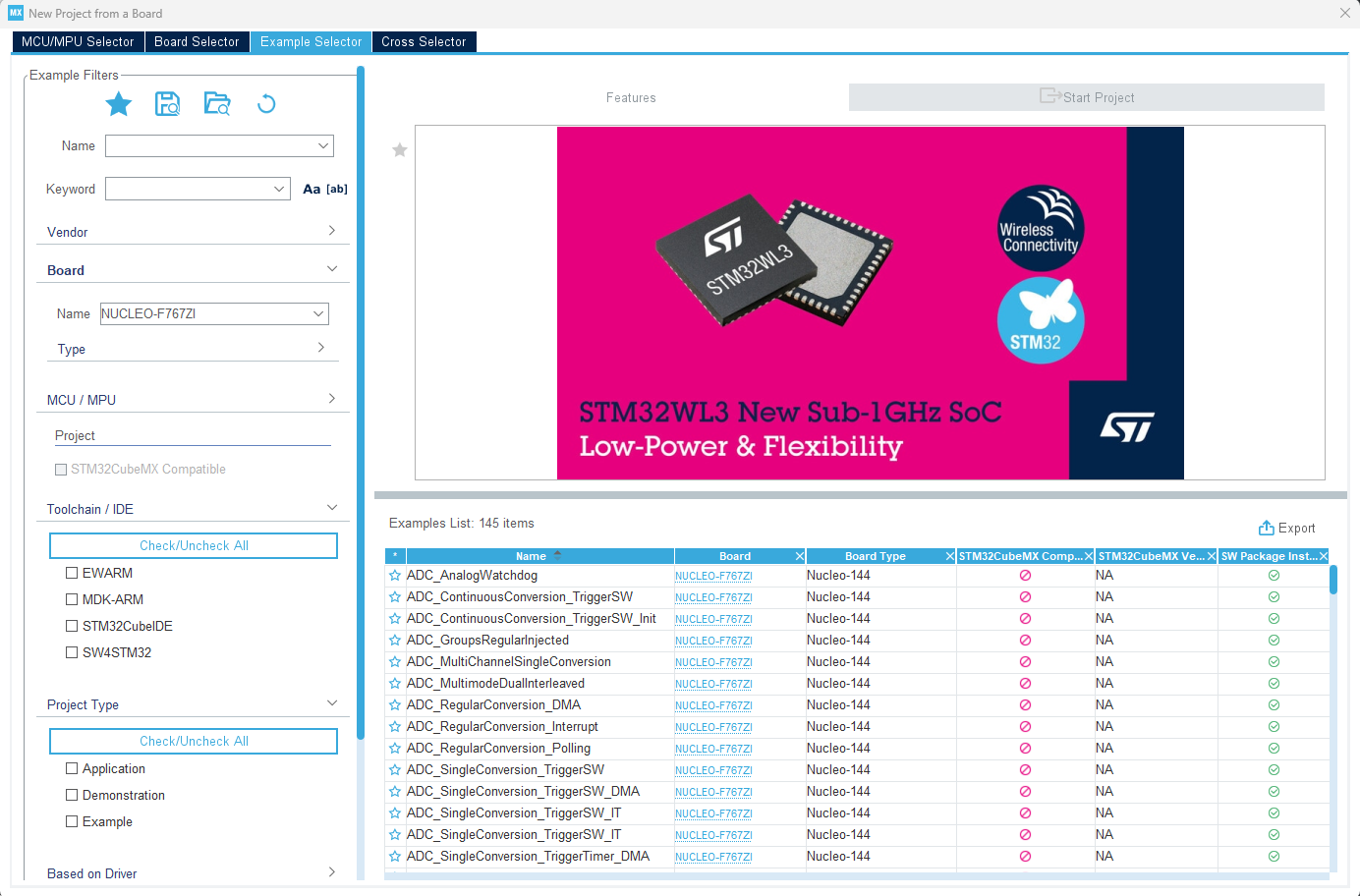This screenshot has width=1360, height=896.
Task: Click the filter panel vertical scrollbar
Action: [361, 403]
